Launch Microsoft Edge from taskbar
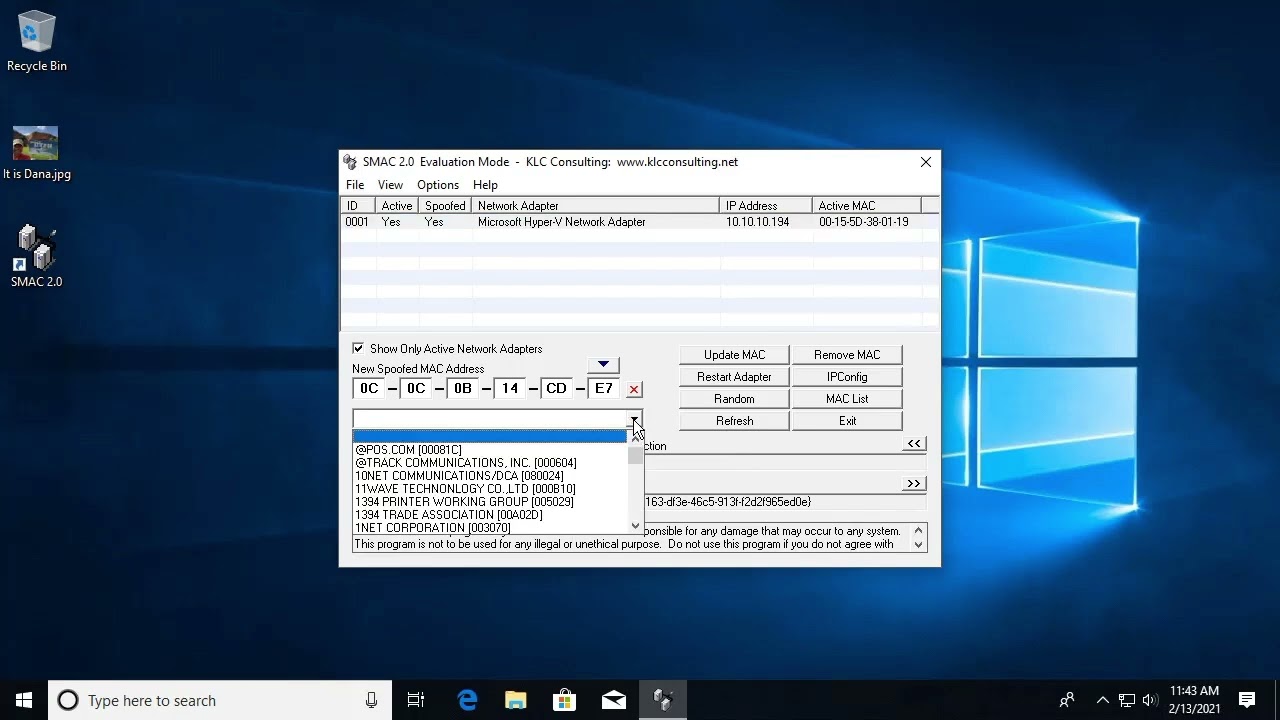 (x=467, y=700)
